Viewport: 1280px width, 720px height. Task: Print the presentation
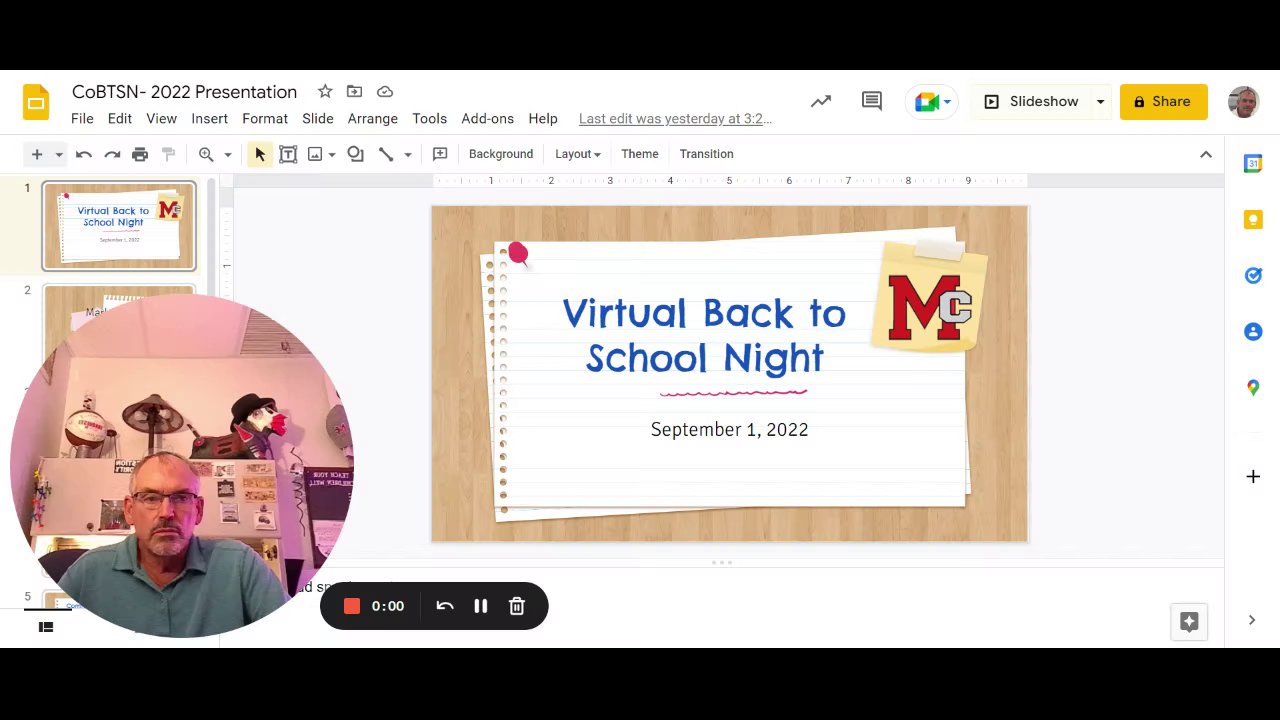(140, 154)
